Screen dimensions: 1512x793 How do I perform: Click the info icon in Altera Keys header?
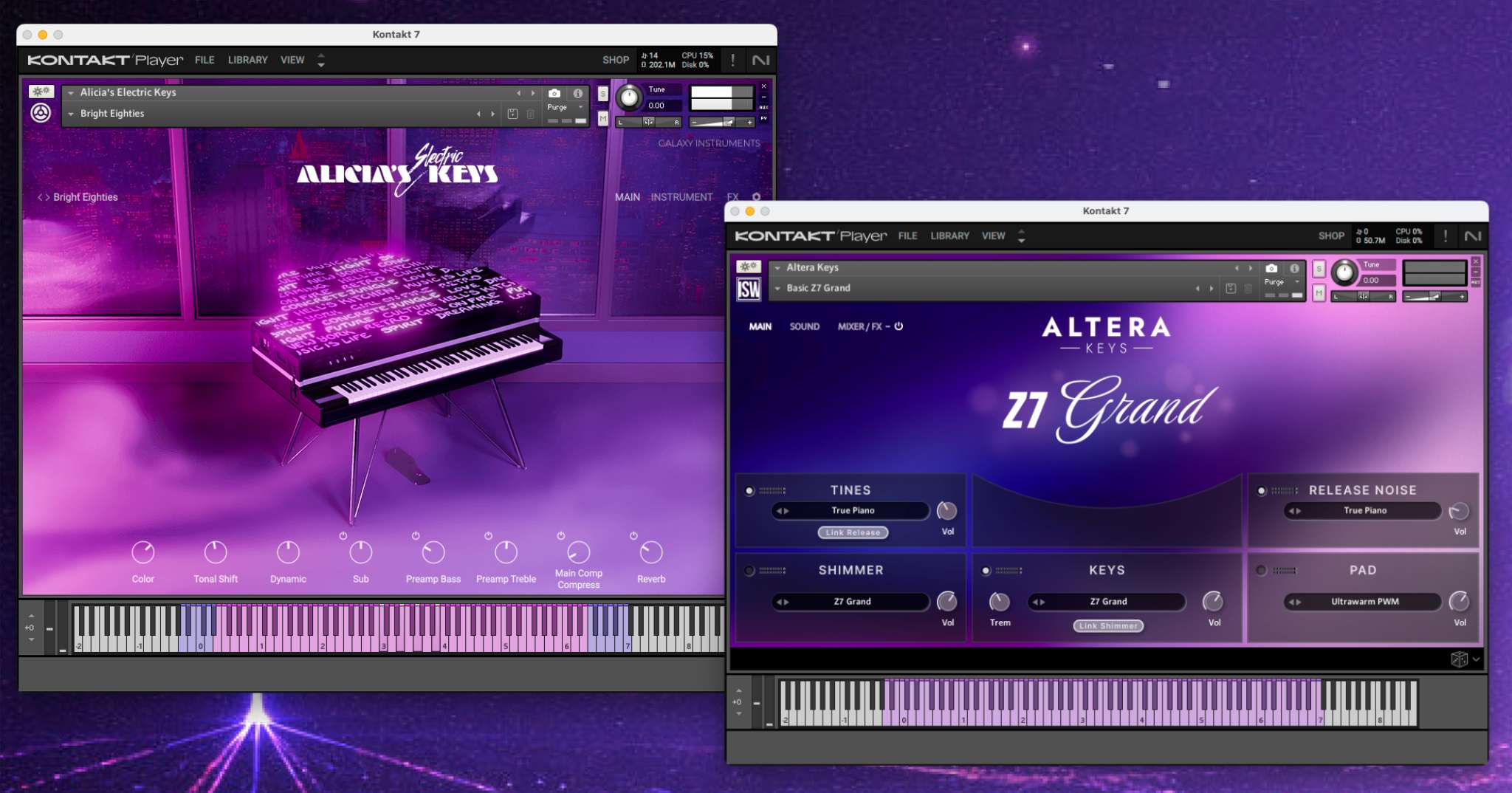coord(1294,268)
